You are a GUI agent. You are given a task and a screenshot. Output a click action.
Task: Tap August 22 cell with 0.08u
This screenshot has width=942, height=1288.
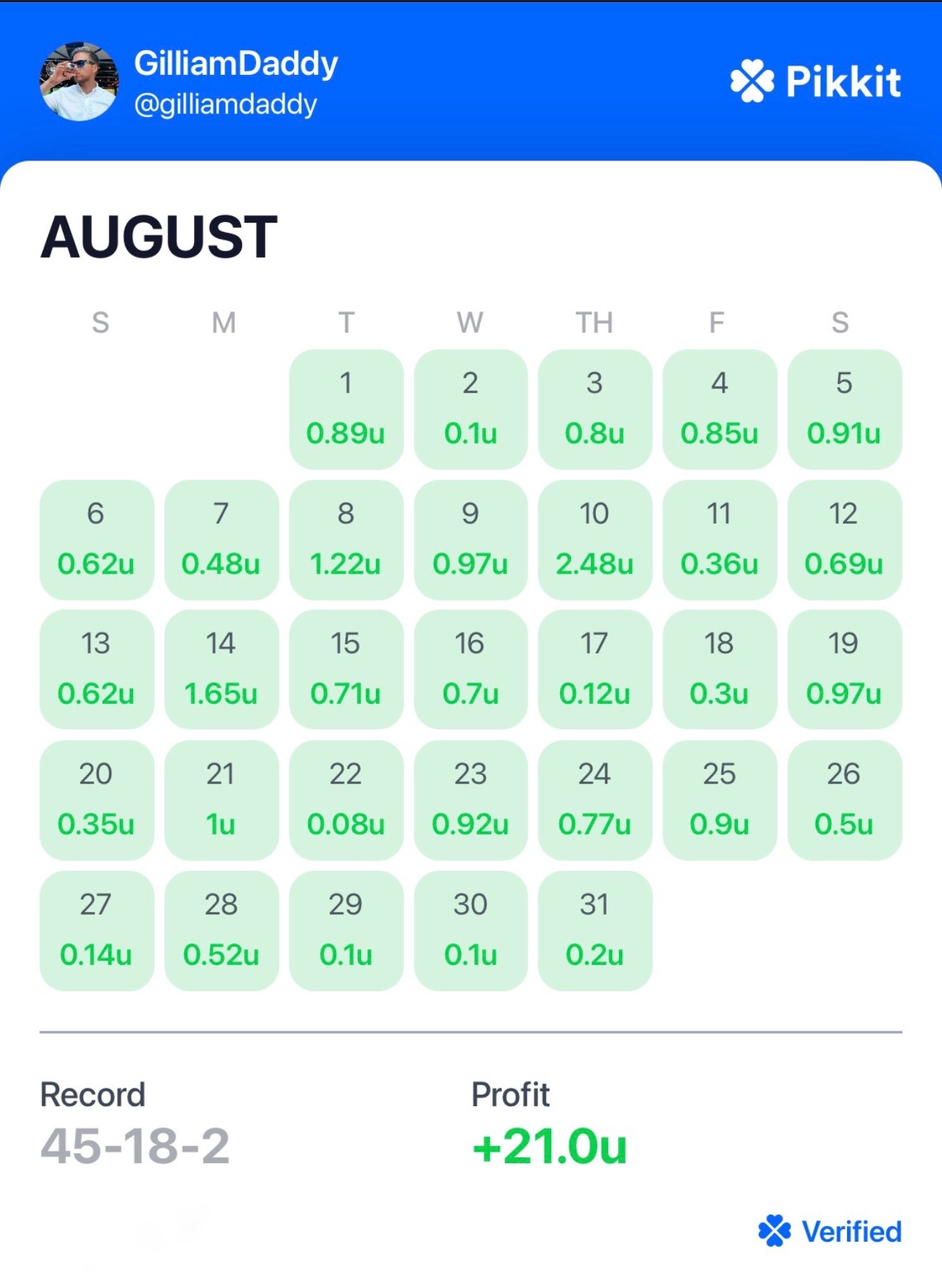point(346,800)
